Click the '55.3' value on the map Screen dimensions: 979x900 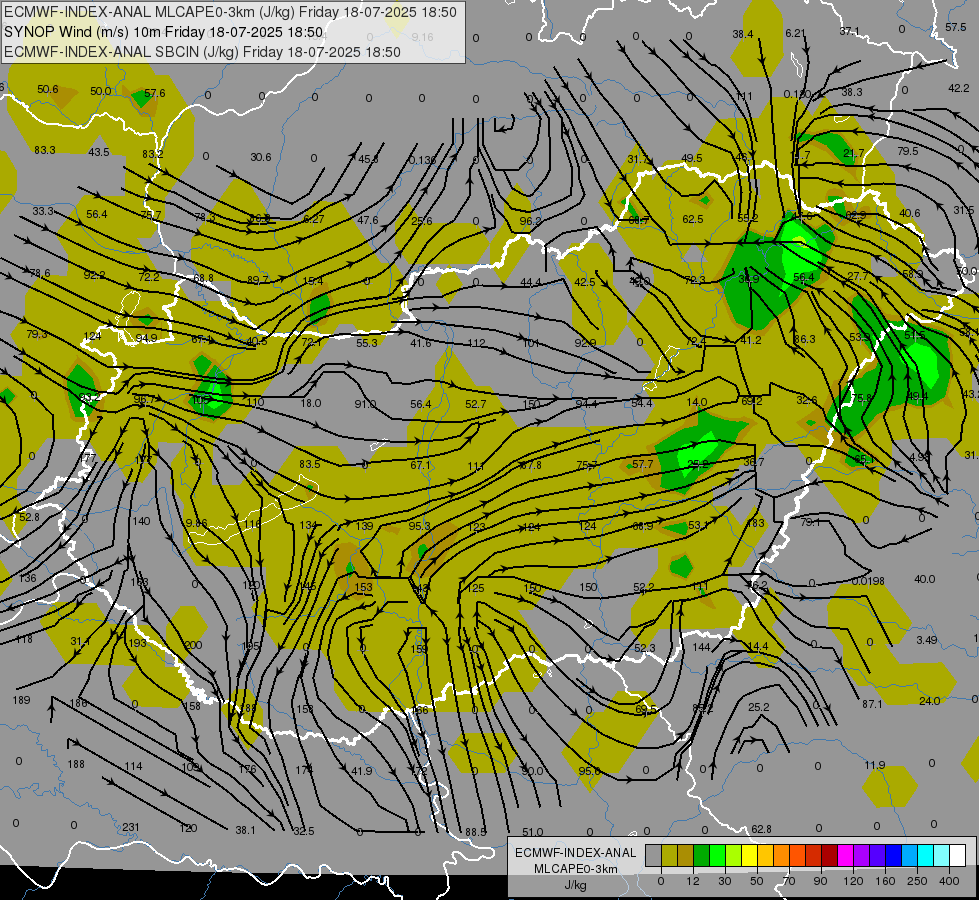[367, 343]
